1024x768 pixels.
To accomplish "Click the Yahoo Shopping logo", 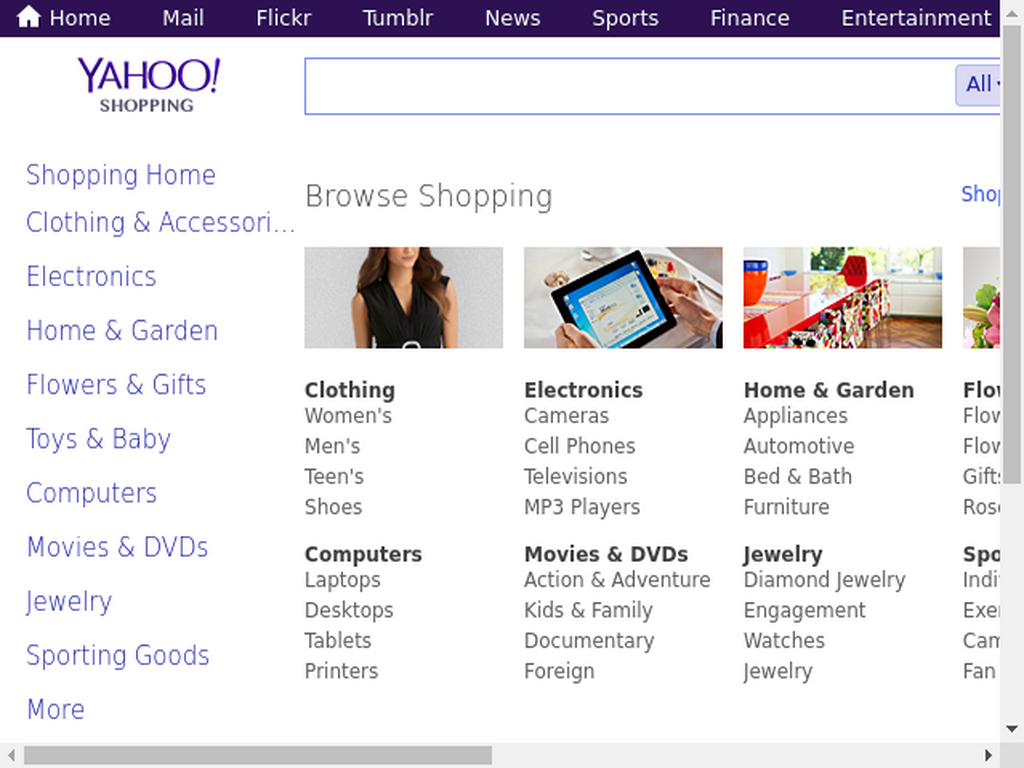I will pos(149,85).
